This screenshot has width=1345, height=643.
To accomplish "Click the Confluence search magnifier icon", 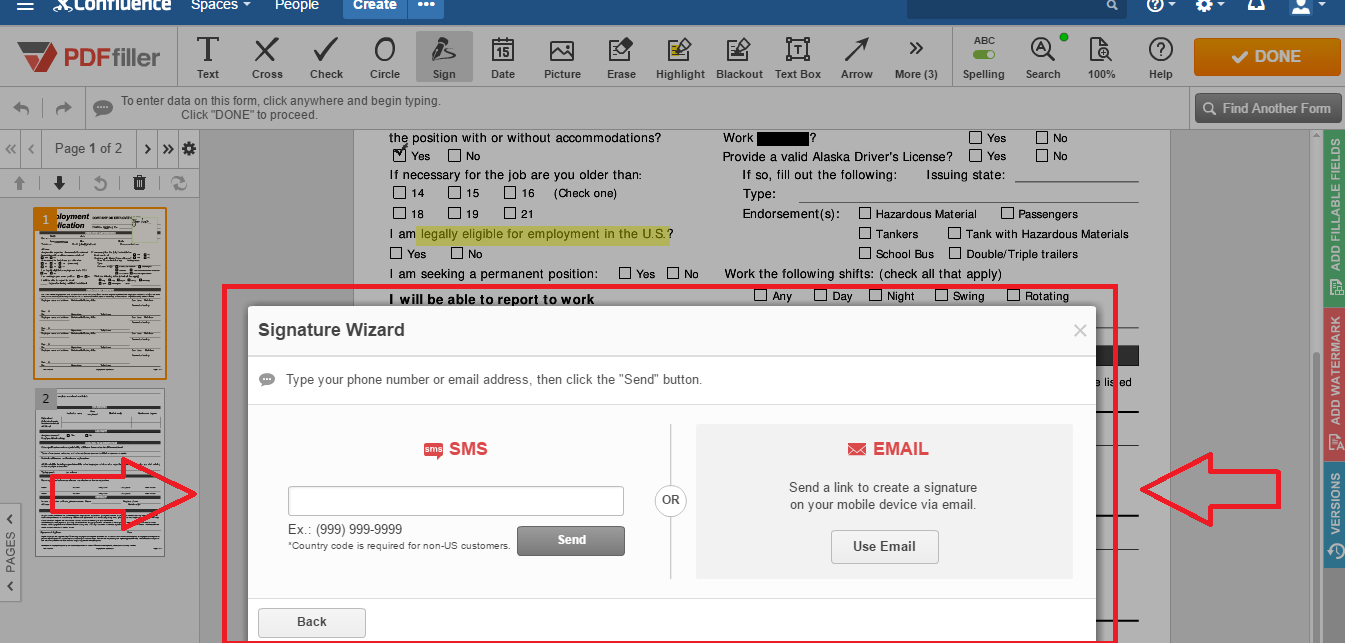I will point(1113,5).
